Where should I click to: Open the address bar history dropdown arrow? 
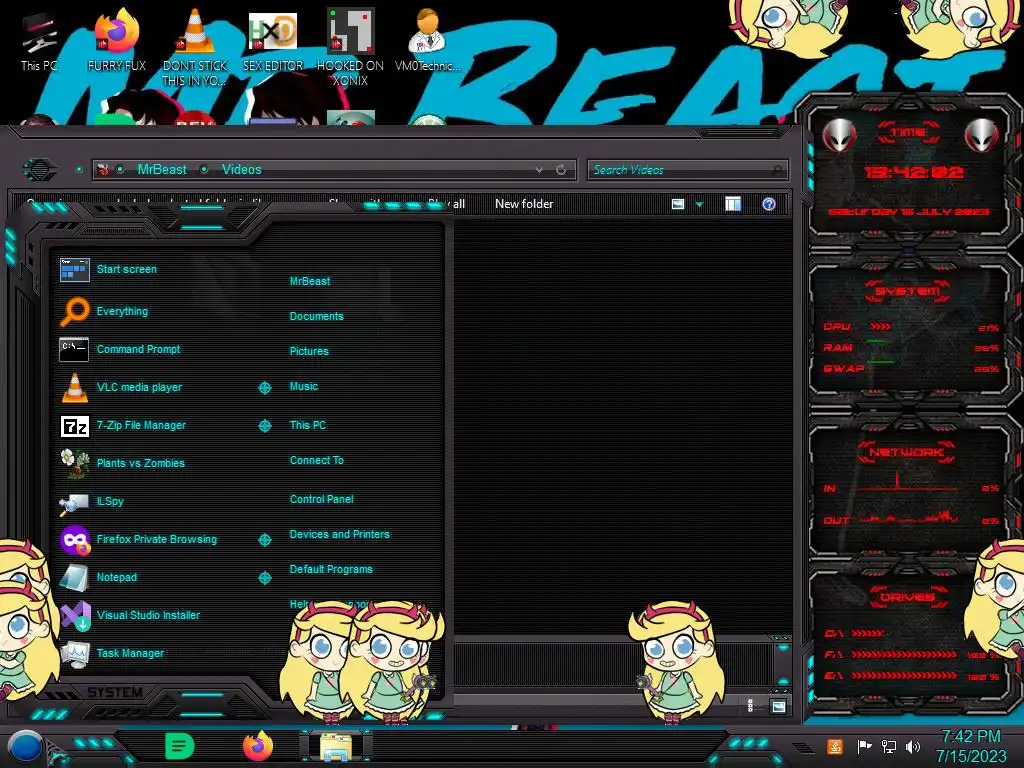pyautogui.click(x=539, y=170)
